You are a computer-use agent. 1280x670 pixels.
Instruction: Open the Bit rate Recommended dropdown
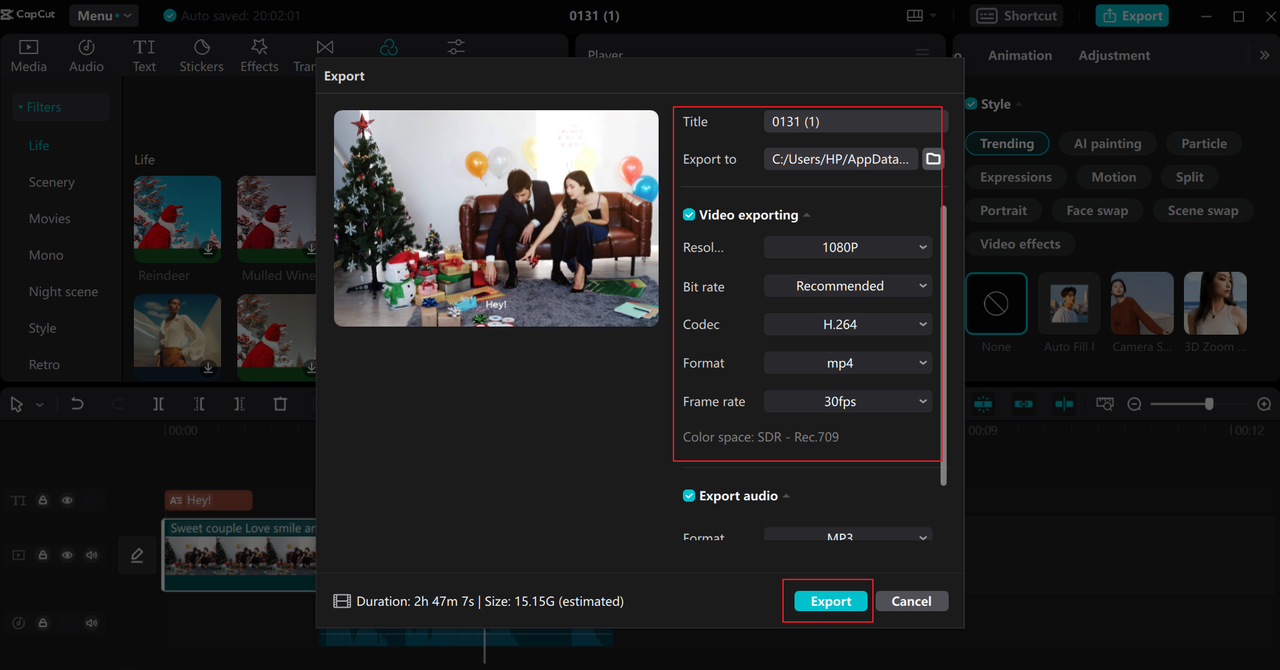(848, 286)
